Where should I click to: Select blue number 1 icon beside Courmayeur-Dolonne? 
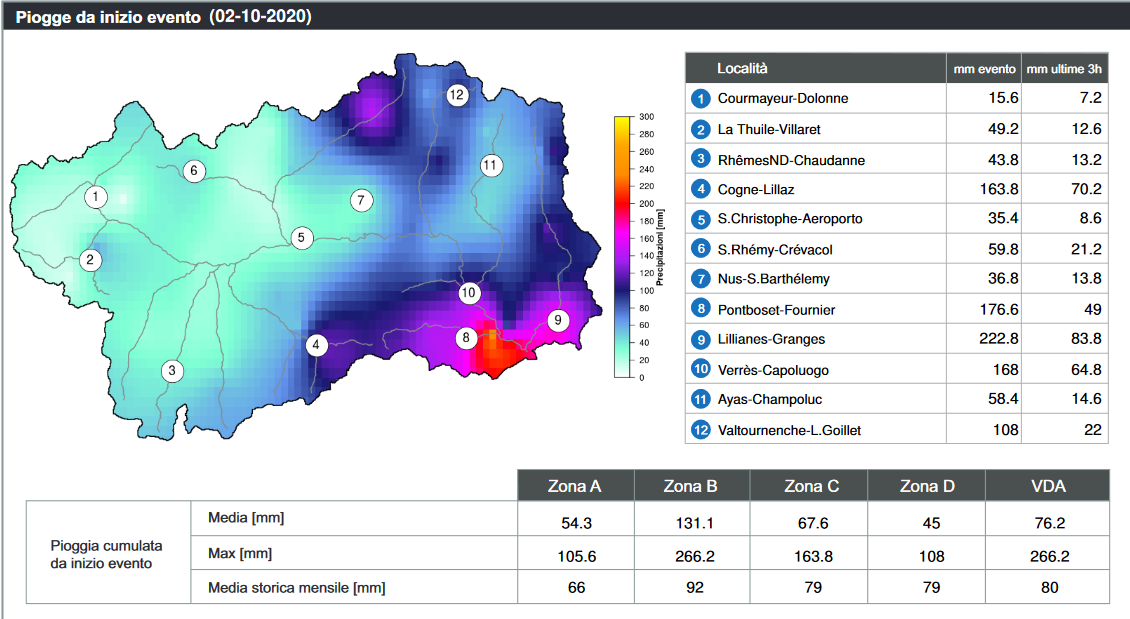point(701,98)
